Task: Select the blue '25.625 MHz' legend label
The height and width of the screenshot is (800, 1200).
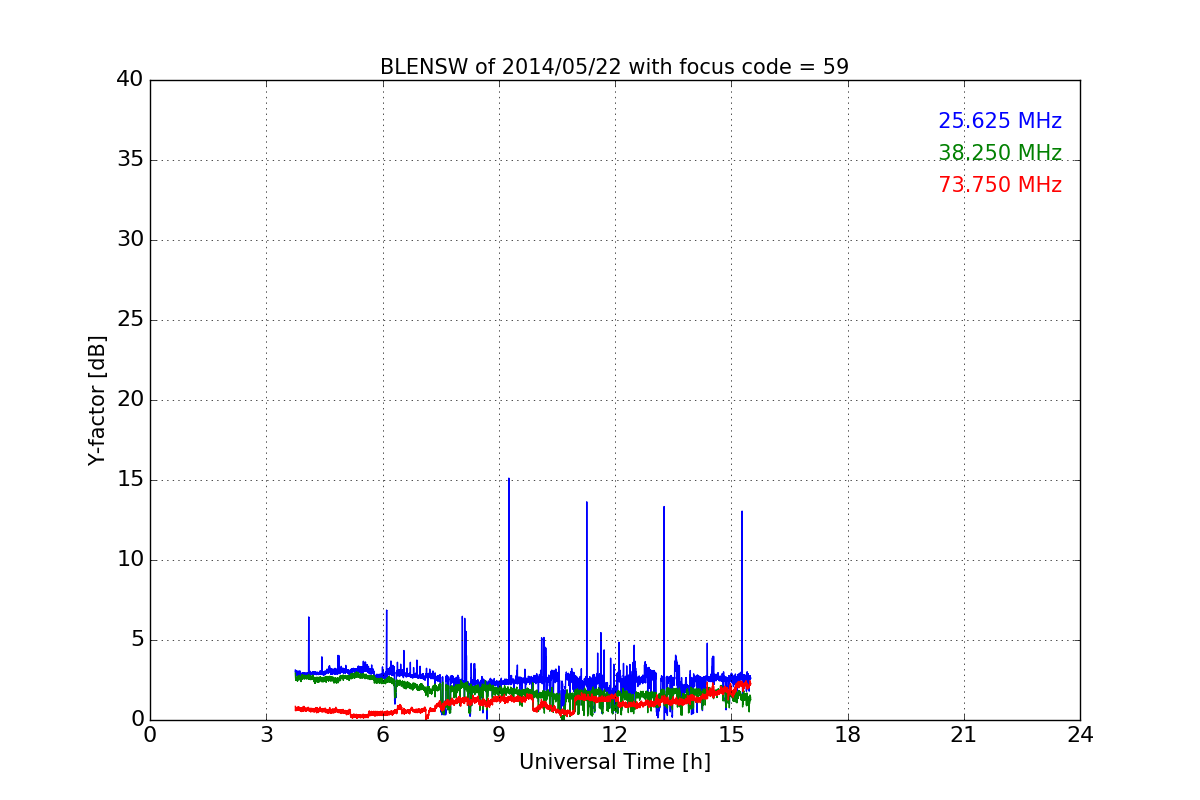Action: point(1000,121)
